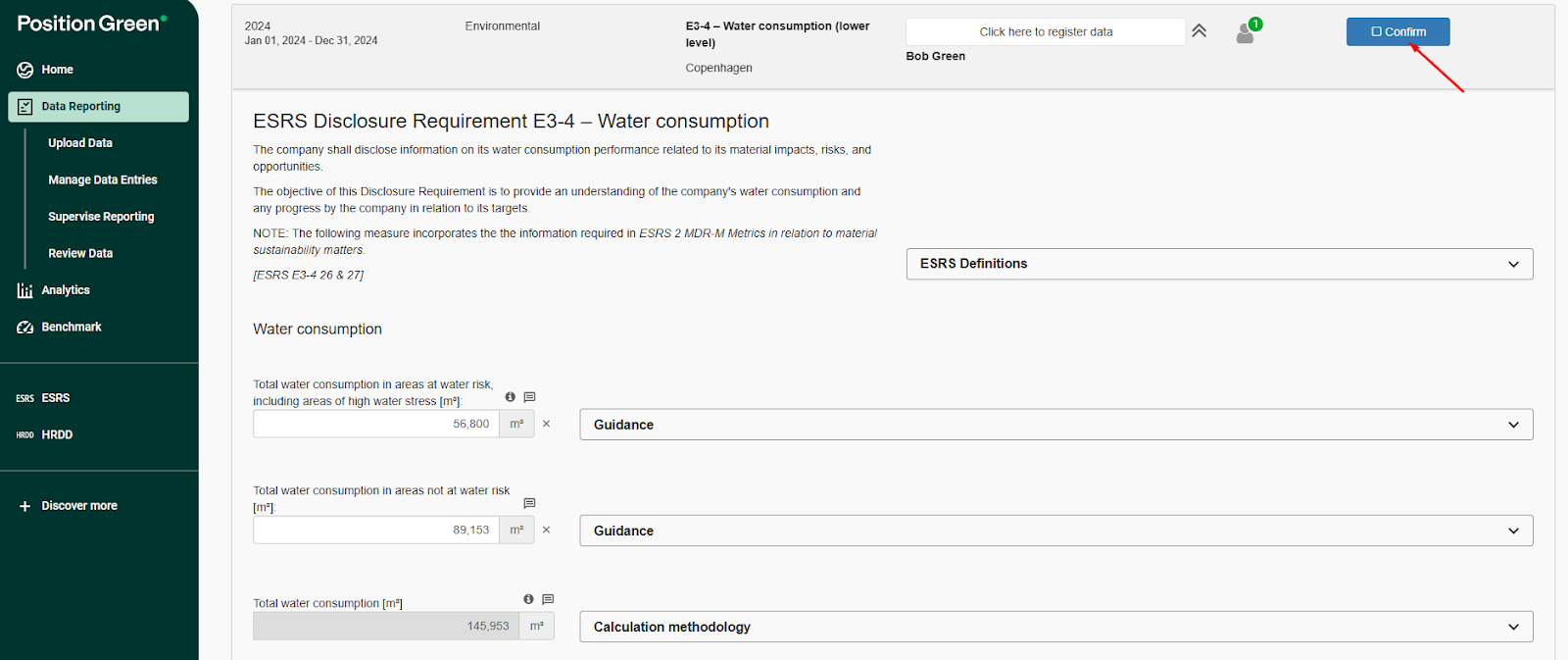Image resolution: width=1568 pixels, height=660 pixels.
Task: Expand the ESRS Definitions dropdown
Action: click(x=1219, y=264)
